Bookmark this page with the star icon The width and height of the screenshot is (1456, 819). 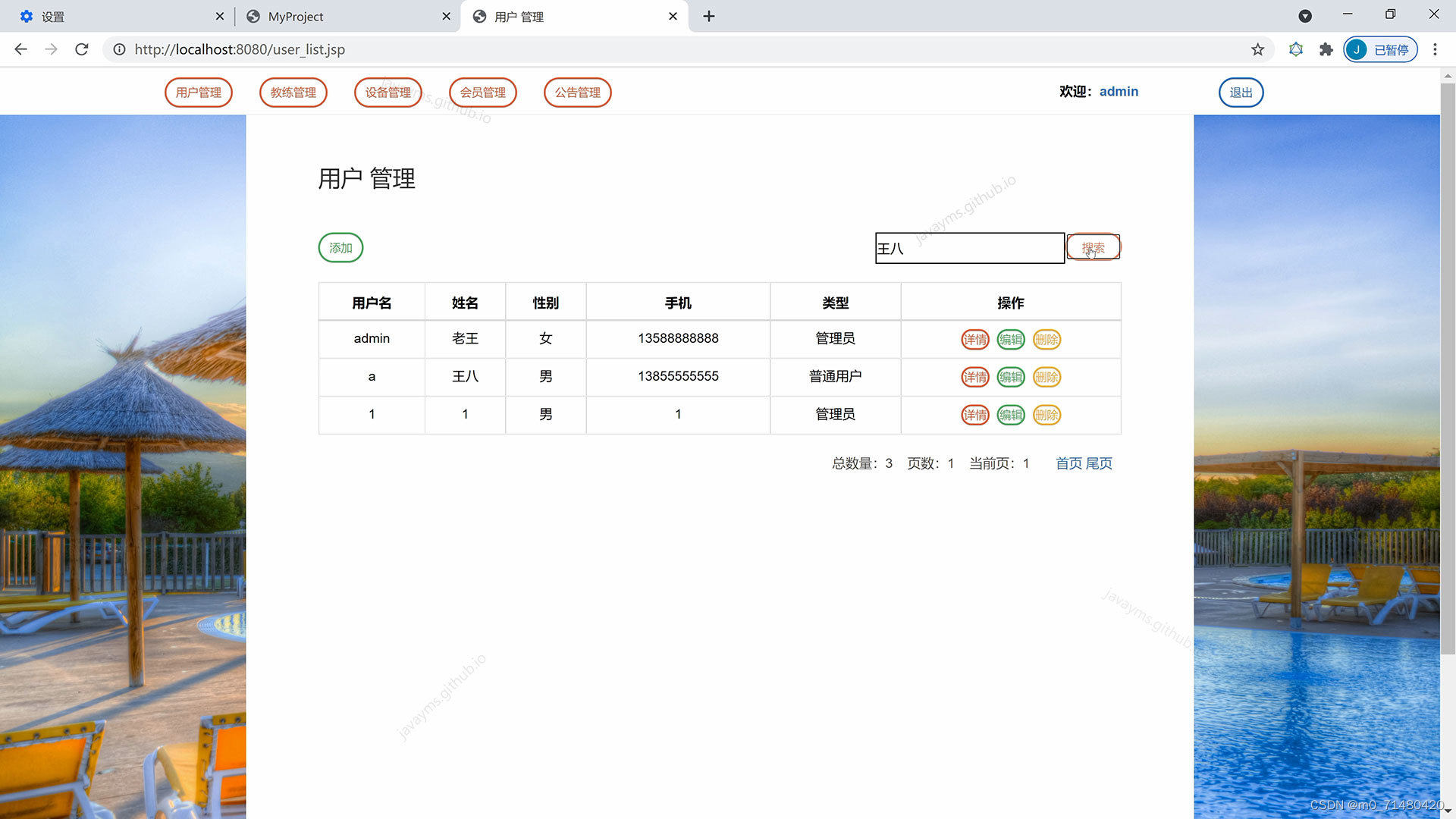coord(1257,49)
